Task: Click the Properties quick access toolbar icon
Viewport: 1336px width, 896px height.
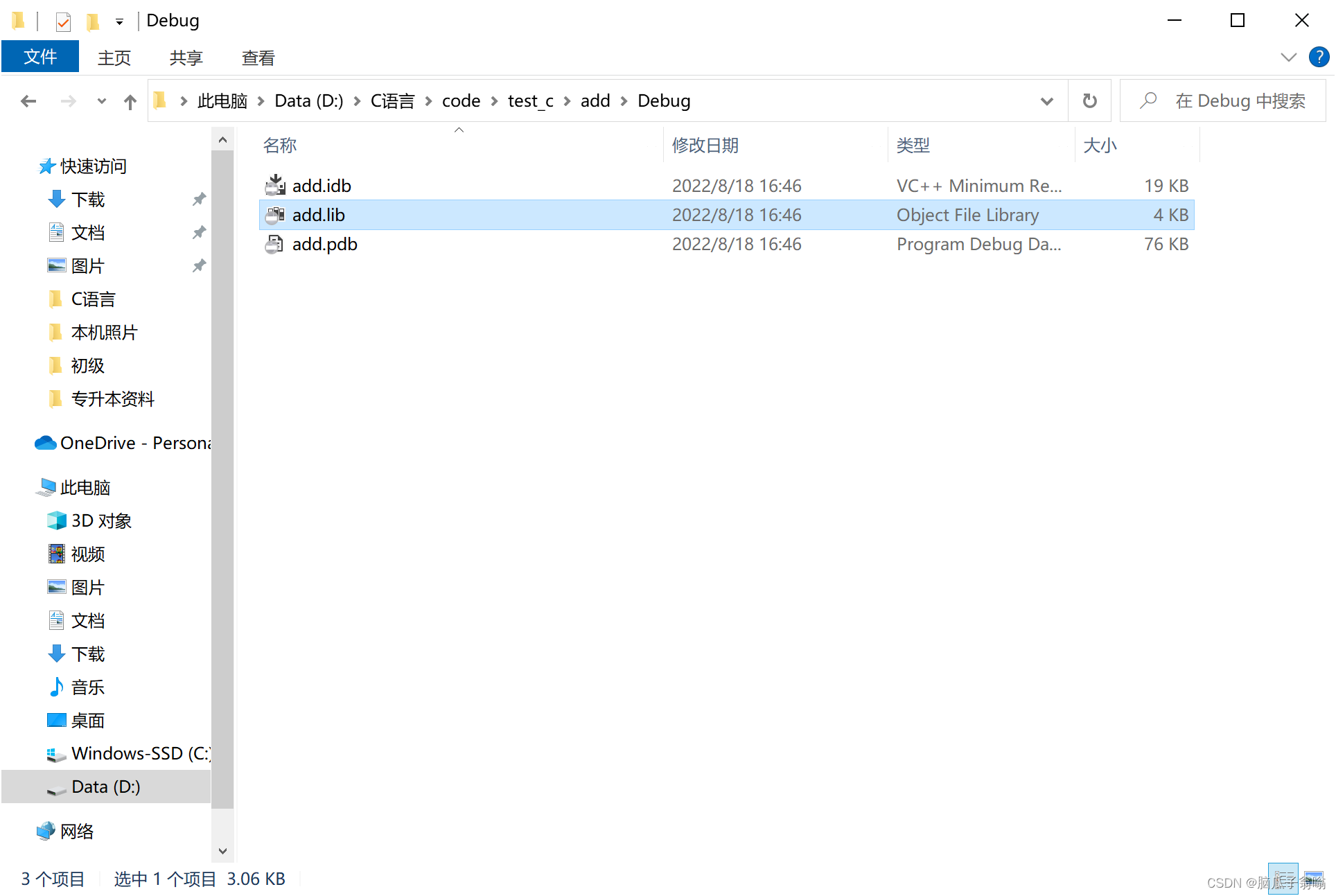Action: (x=63, y=21)
